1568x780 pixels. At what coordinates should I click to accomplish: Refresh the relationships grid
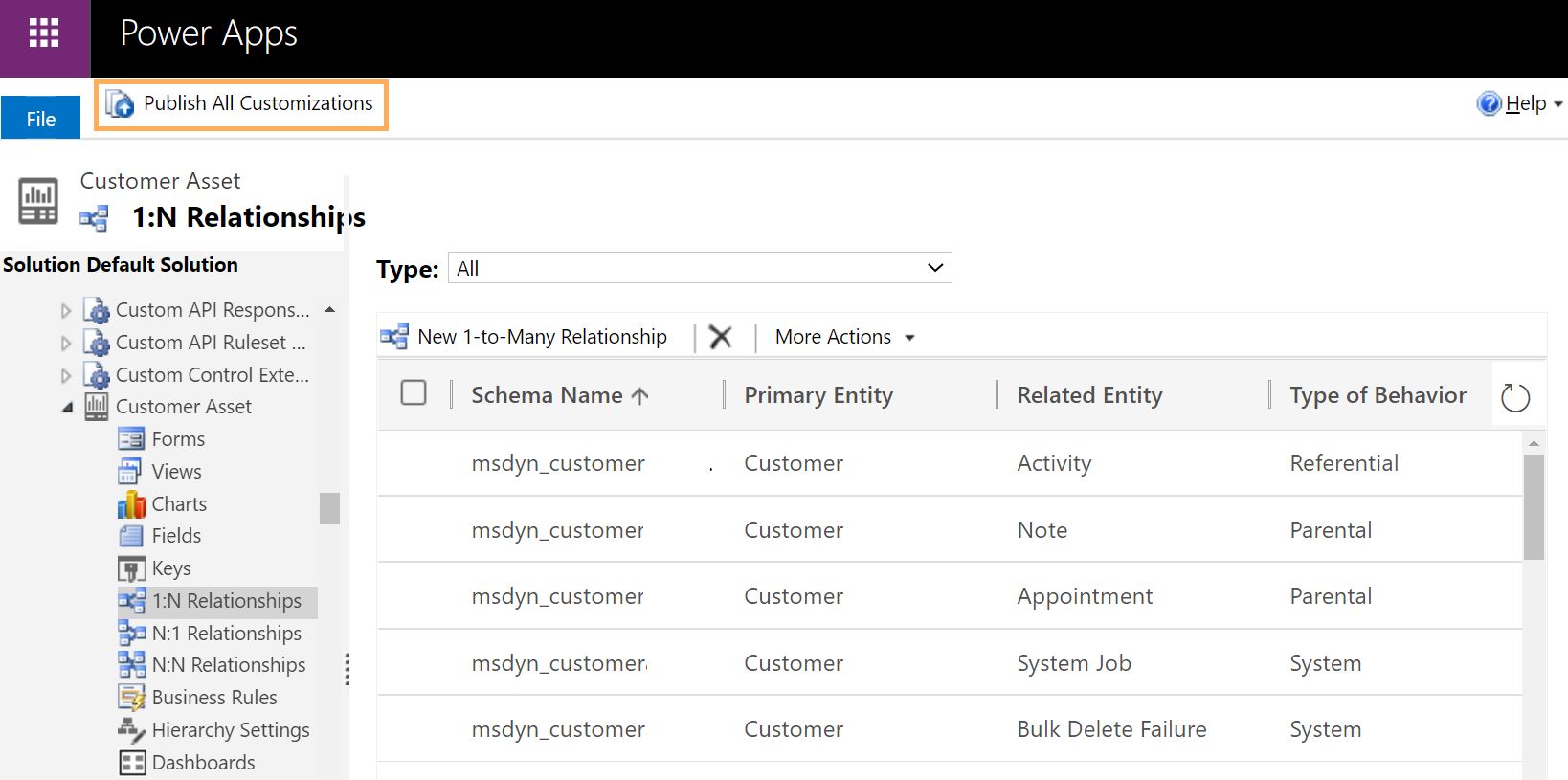pos(1515,397)
